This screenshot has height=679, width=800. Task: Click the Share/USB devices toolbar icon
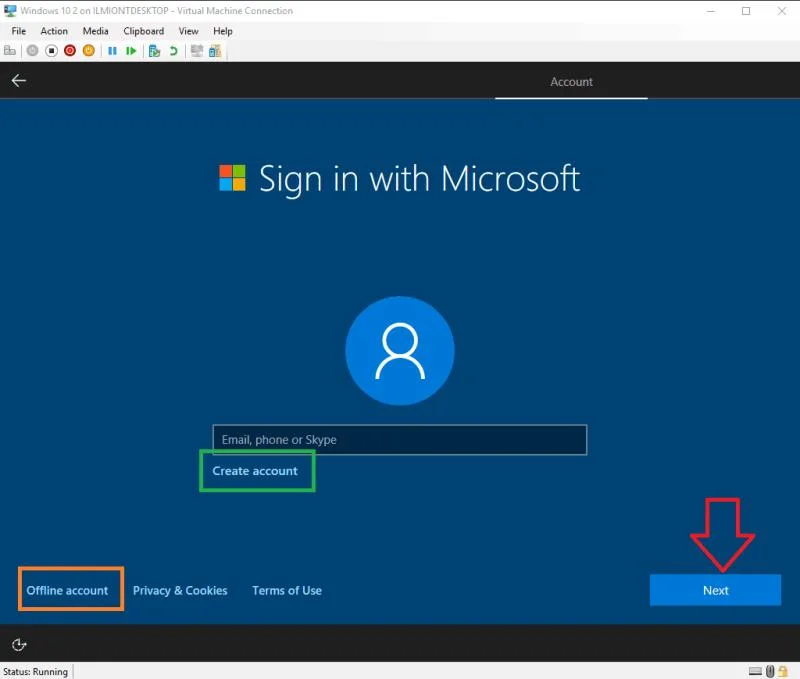[x=215, y=51]
